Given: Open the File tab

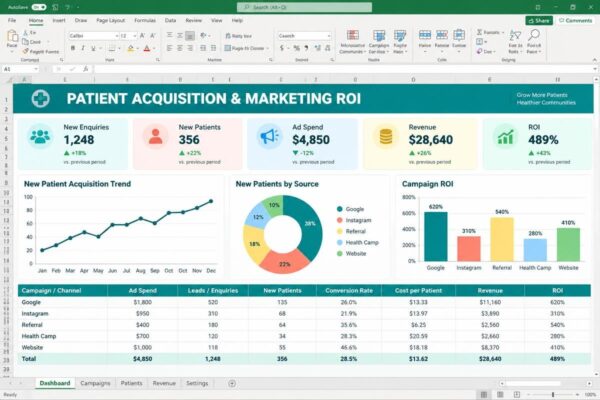Looking at the screenshot, I should [12, 20].
